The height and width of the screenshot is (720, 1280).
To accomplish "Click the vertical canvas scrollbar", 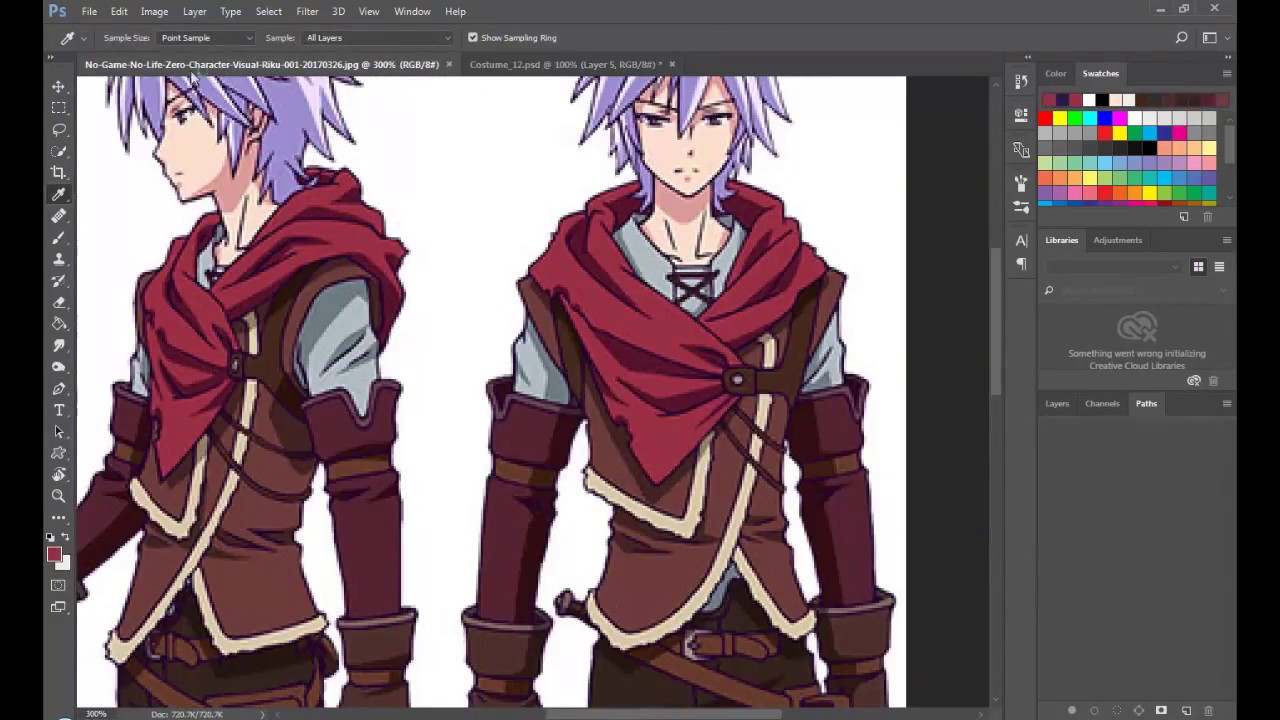I will pyautogui.click(x=996, y=320).
